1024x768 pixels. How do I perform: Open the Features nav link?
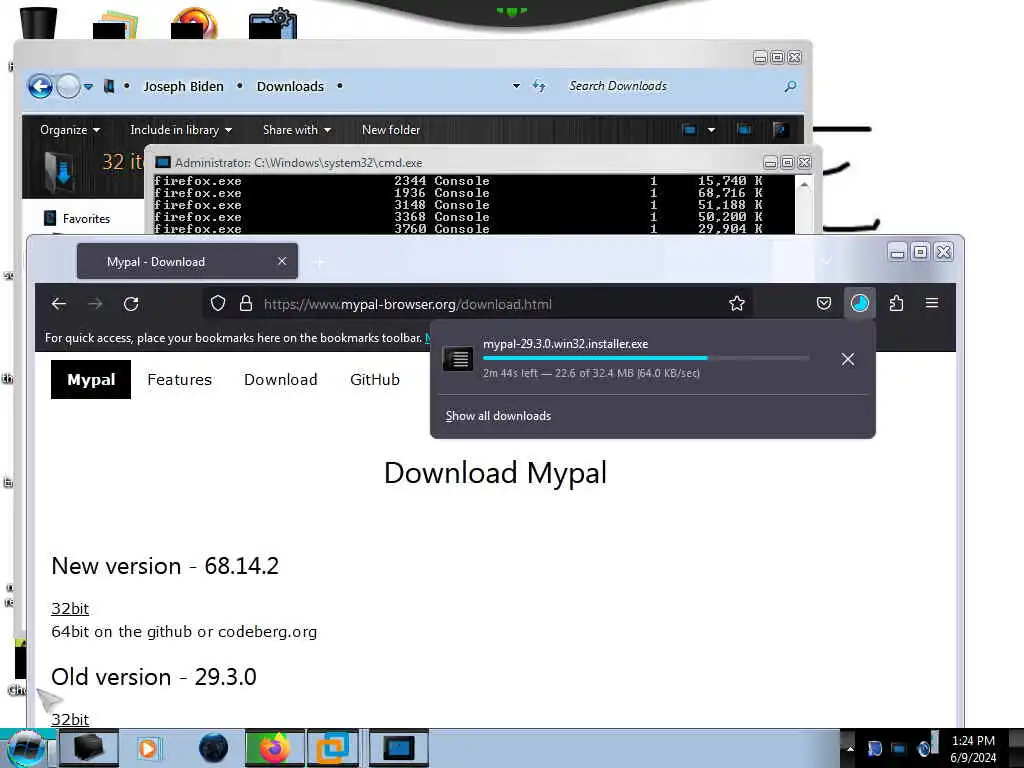180,379
